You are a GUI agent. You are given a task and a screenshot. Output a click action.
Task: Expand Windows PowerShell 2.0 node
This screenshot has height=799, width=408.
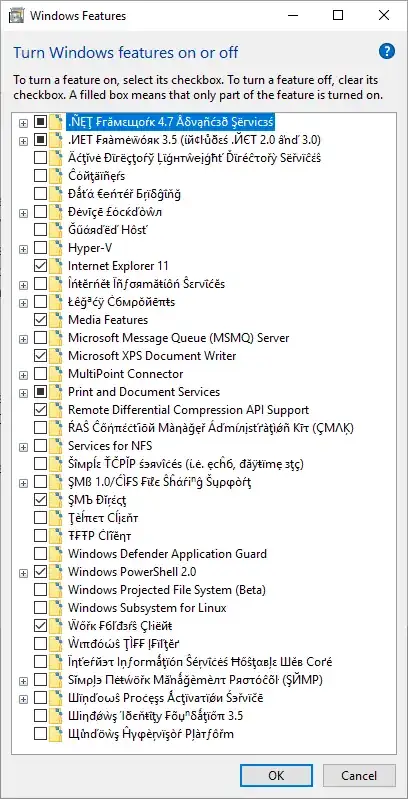(x=23, y=573)
